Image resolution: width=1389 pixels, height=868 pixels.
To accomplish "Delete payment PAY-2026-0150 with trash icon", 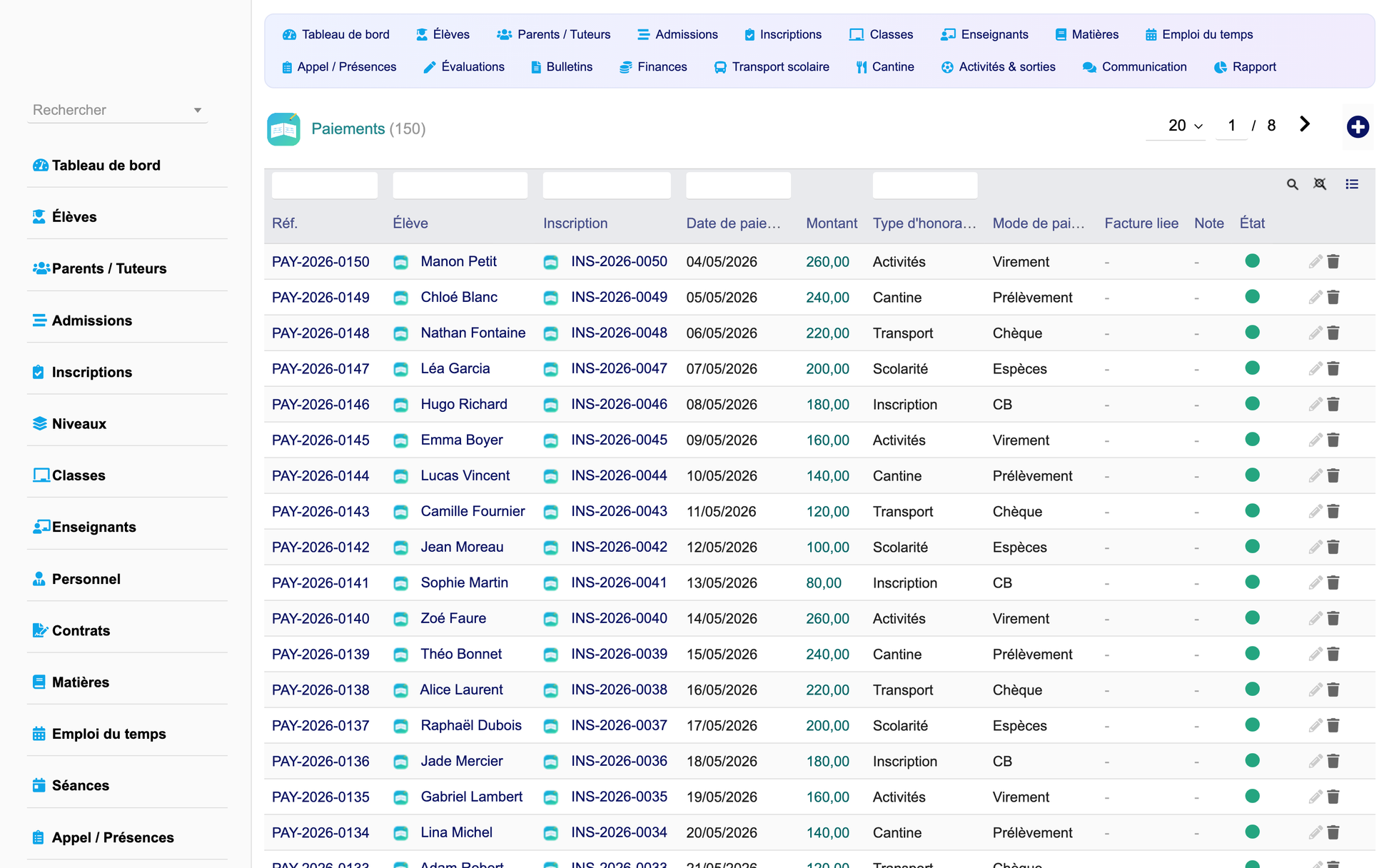I will (1333, 261).
